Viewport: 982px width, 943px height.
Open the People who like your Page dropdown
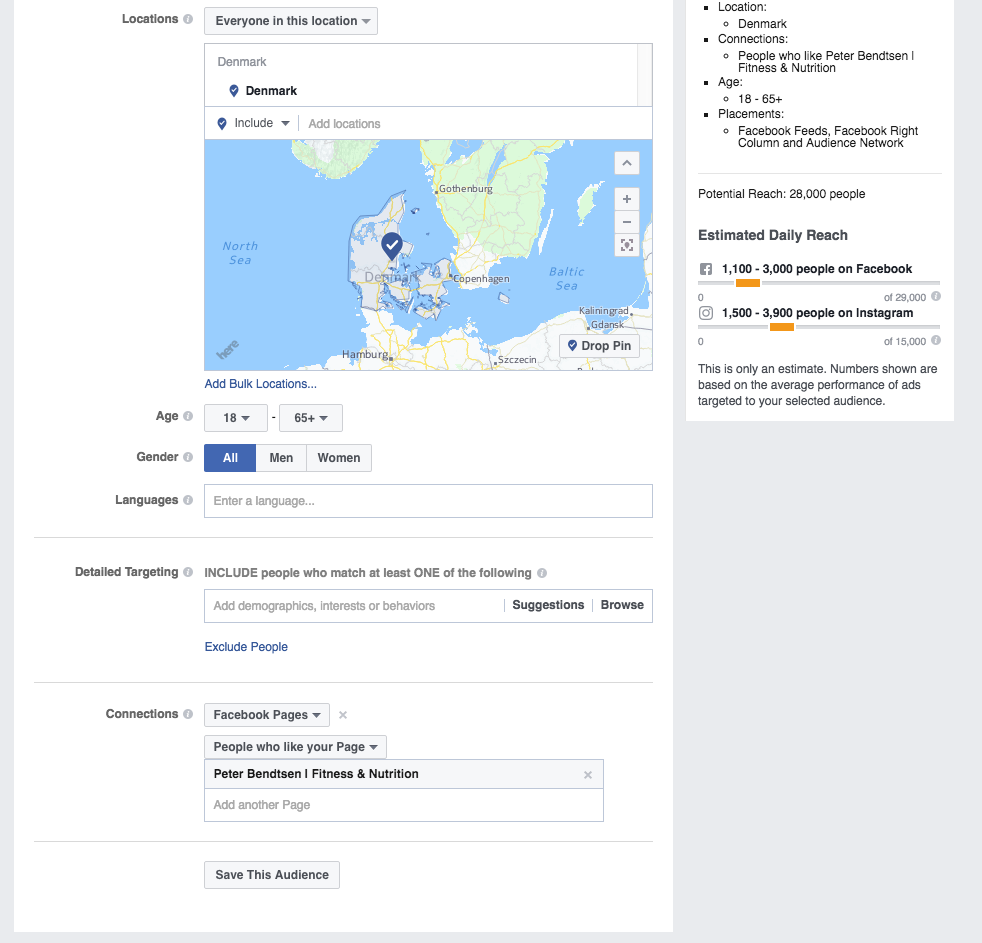coord(296,747)
